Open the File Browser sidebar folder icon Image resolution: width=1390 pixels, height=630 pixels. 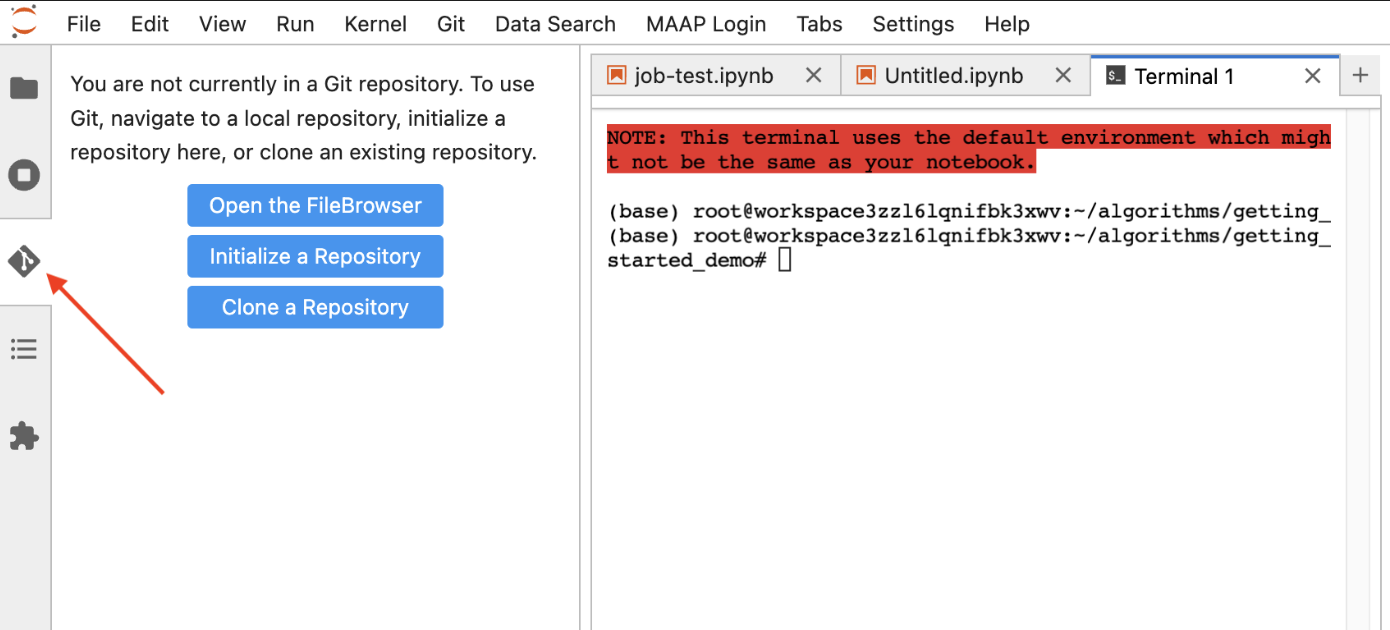[x=24, y=88]
